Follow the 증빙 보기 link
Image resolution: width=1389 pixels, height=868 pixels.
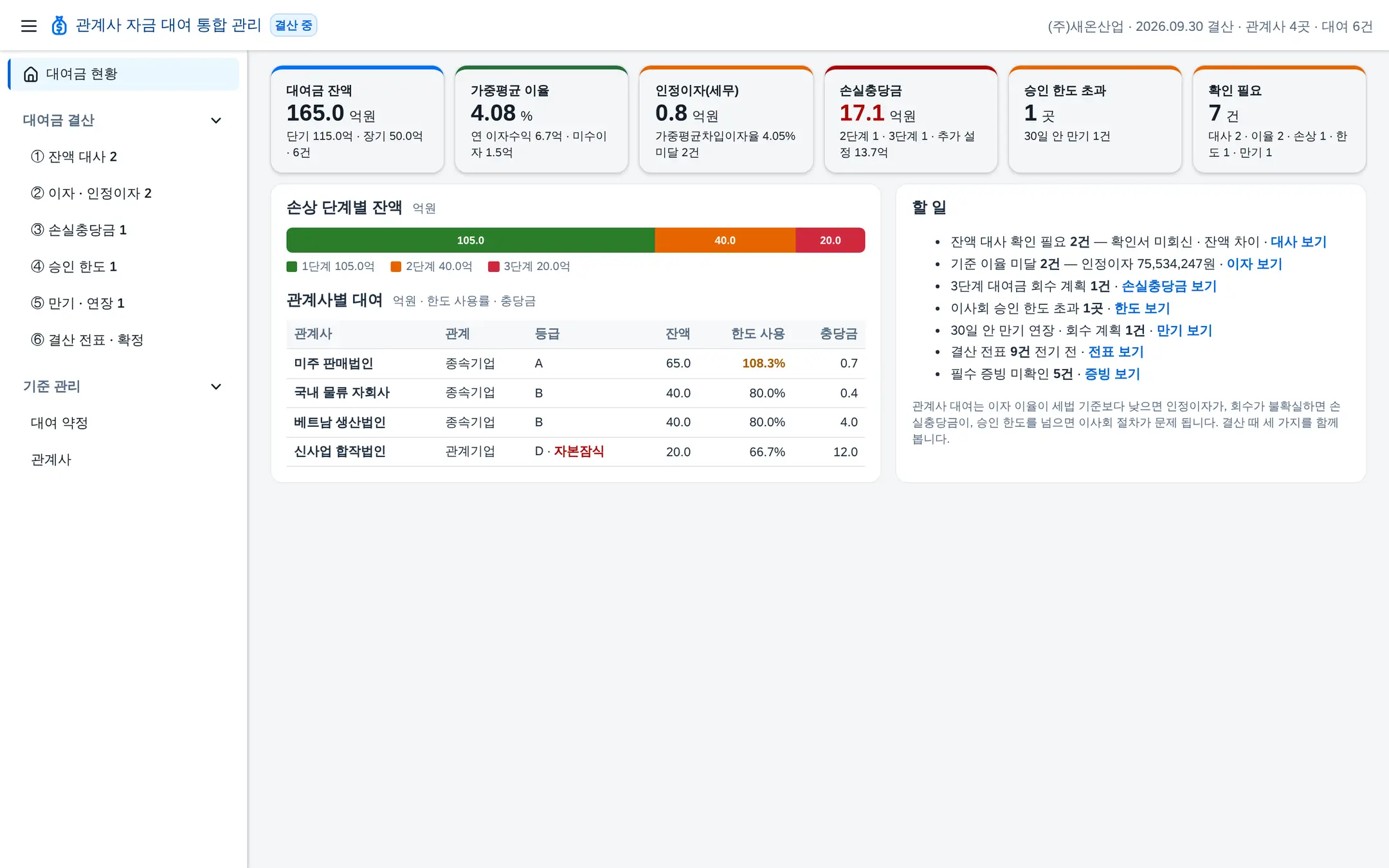[1112, 374]
